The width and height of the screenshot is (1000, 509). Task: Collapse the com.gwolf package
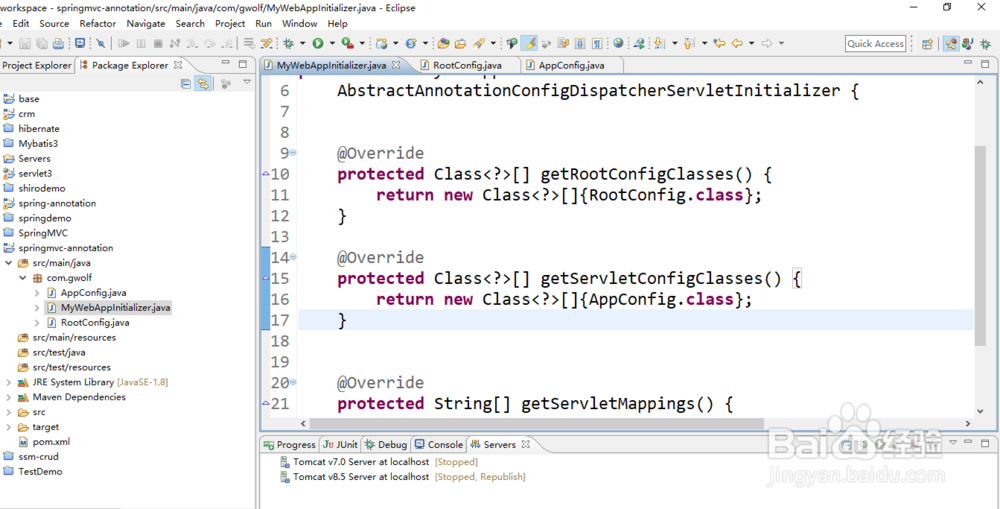tap(22, 278)
